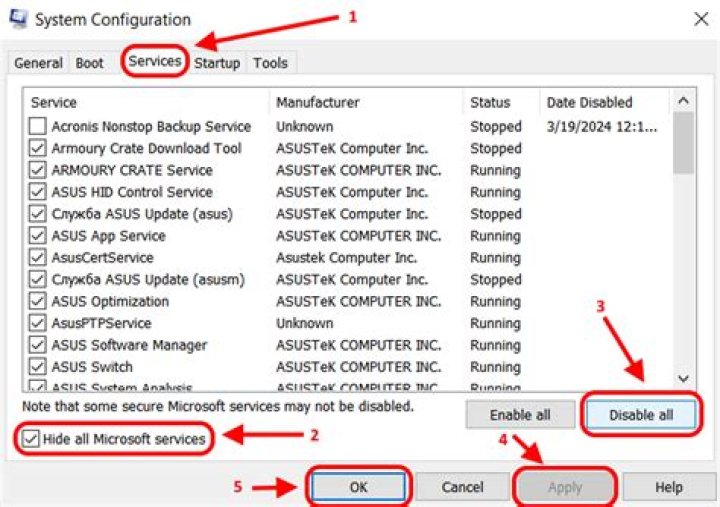The height and width of the screenshot is (507, 720).
Task: Go to the Startup tab
Action: (217, 63)
